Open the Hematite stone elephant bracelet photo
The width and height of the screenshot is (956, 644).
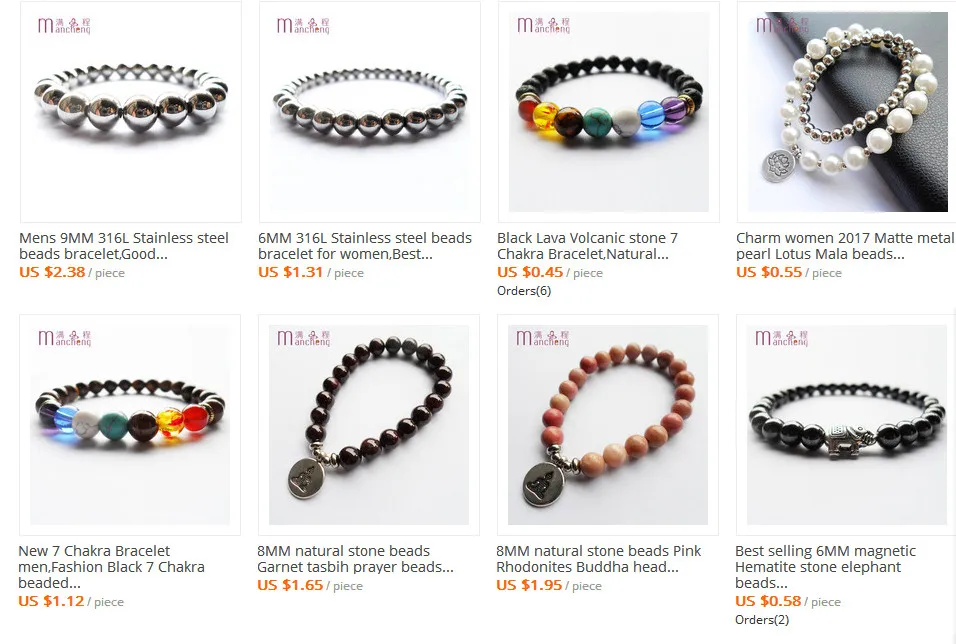point(846,425)
